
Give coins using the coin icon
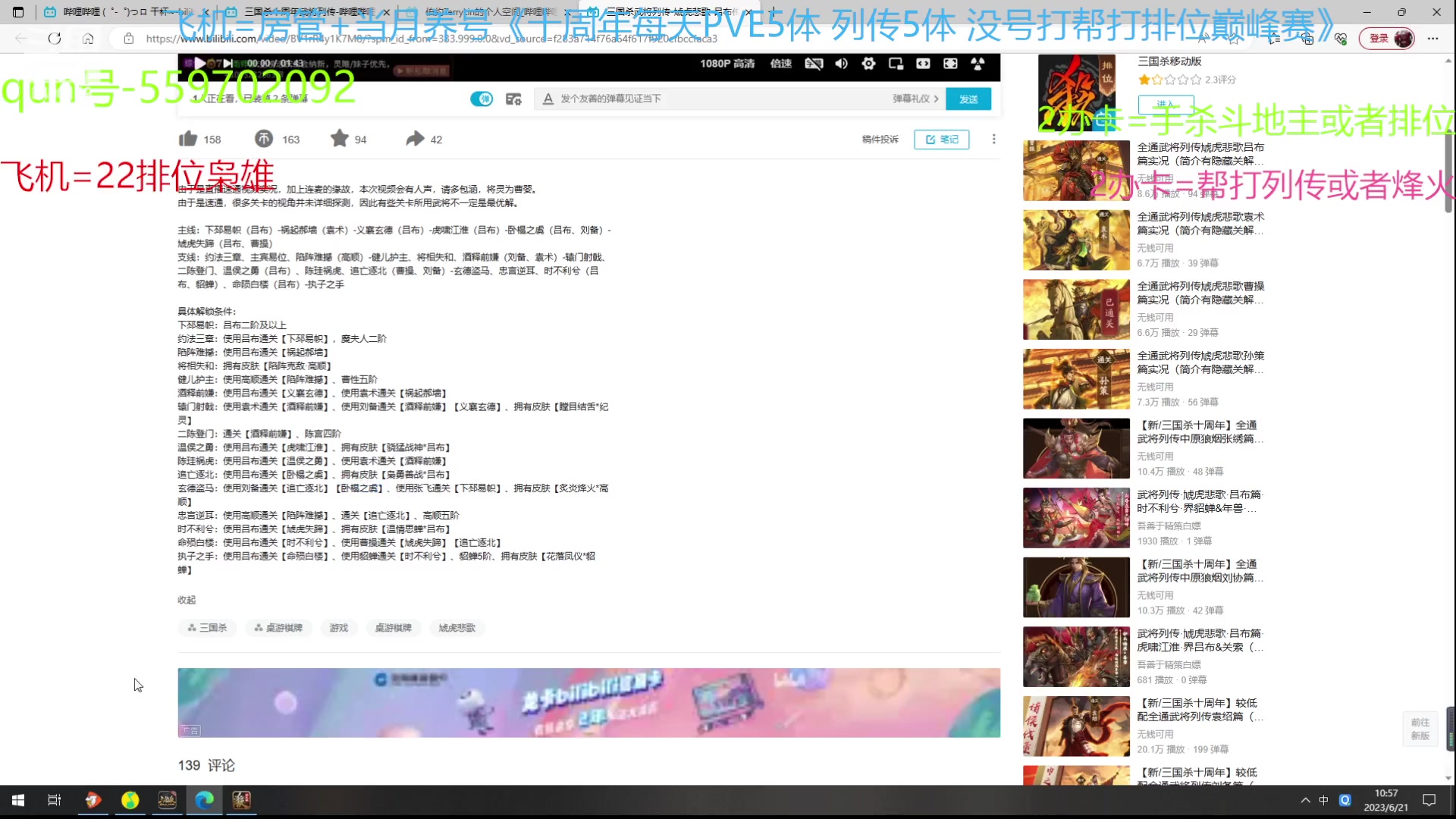point(264,139)
